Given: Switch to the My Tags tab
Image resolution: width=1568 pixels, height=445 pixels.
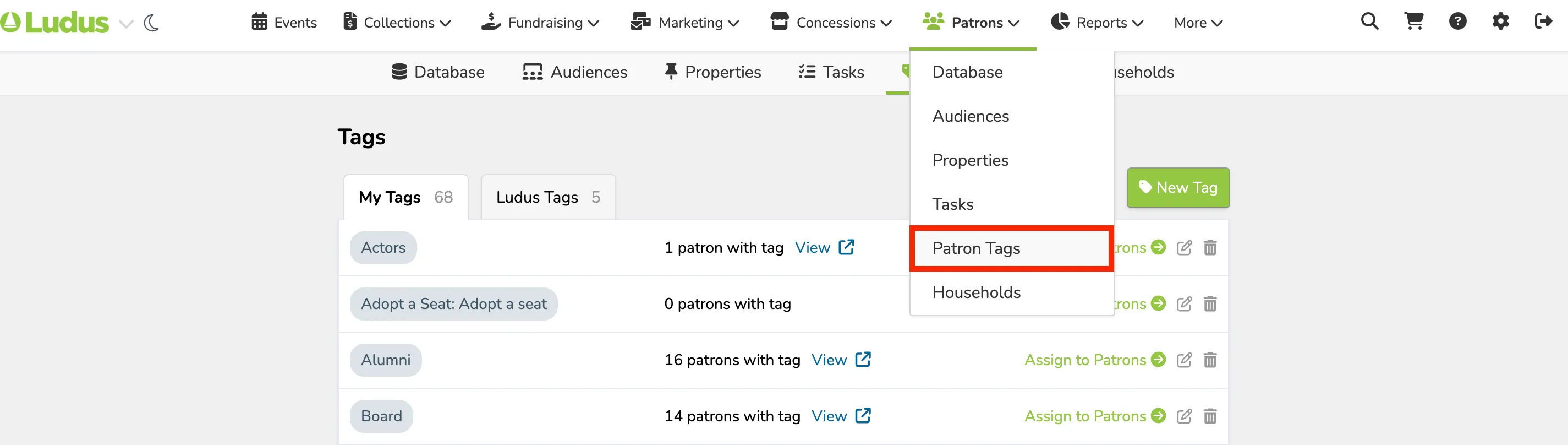Looking at the screenshot, I should pos(406,197).
